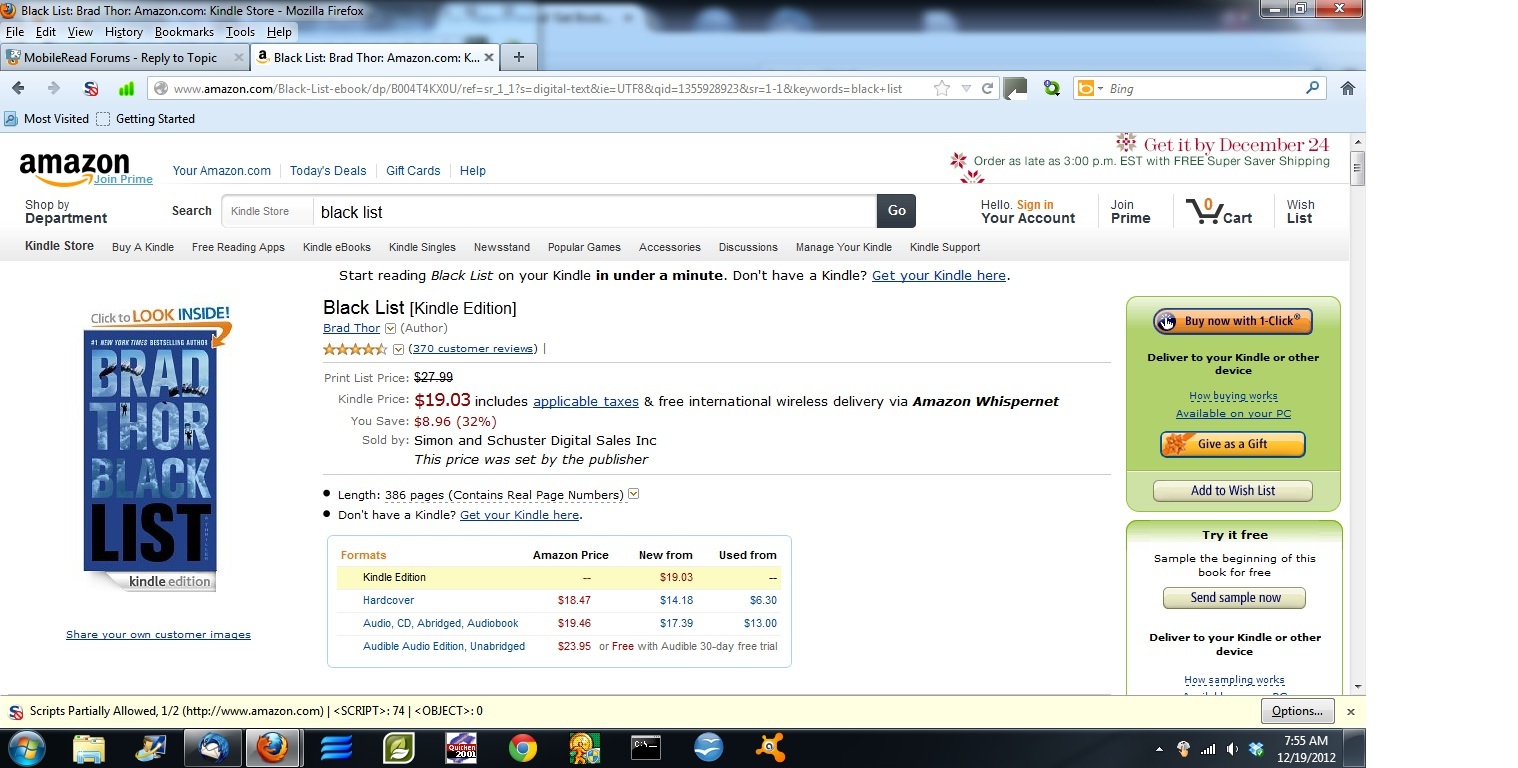This screenshot has width=1518, height=768.
Task: Open the Firefox home page icon
Action: (1348, 88)
